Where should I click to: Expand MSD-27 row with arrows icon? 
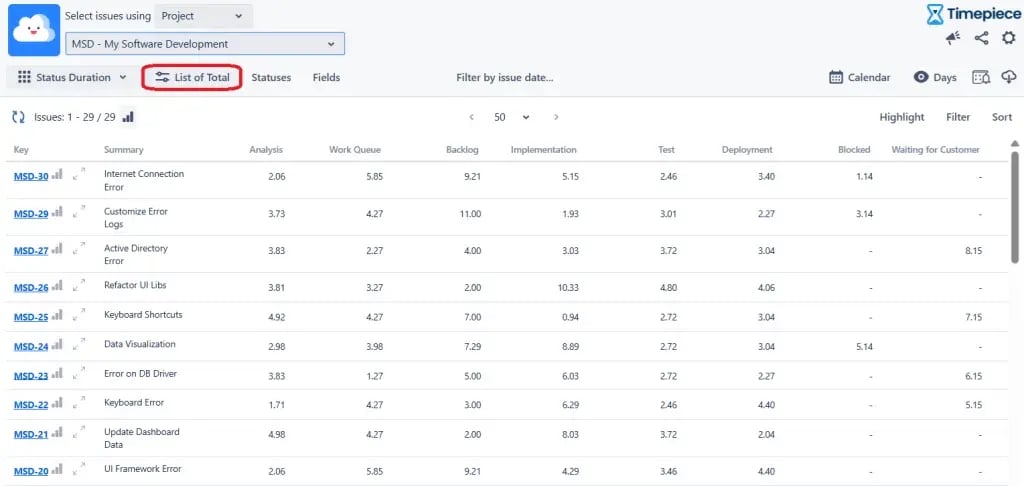coord(79,250)
